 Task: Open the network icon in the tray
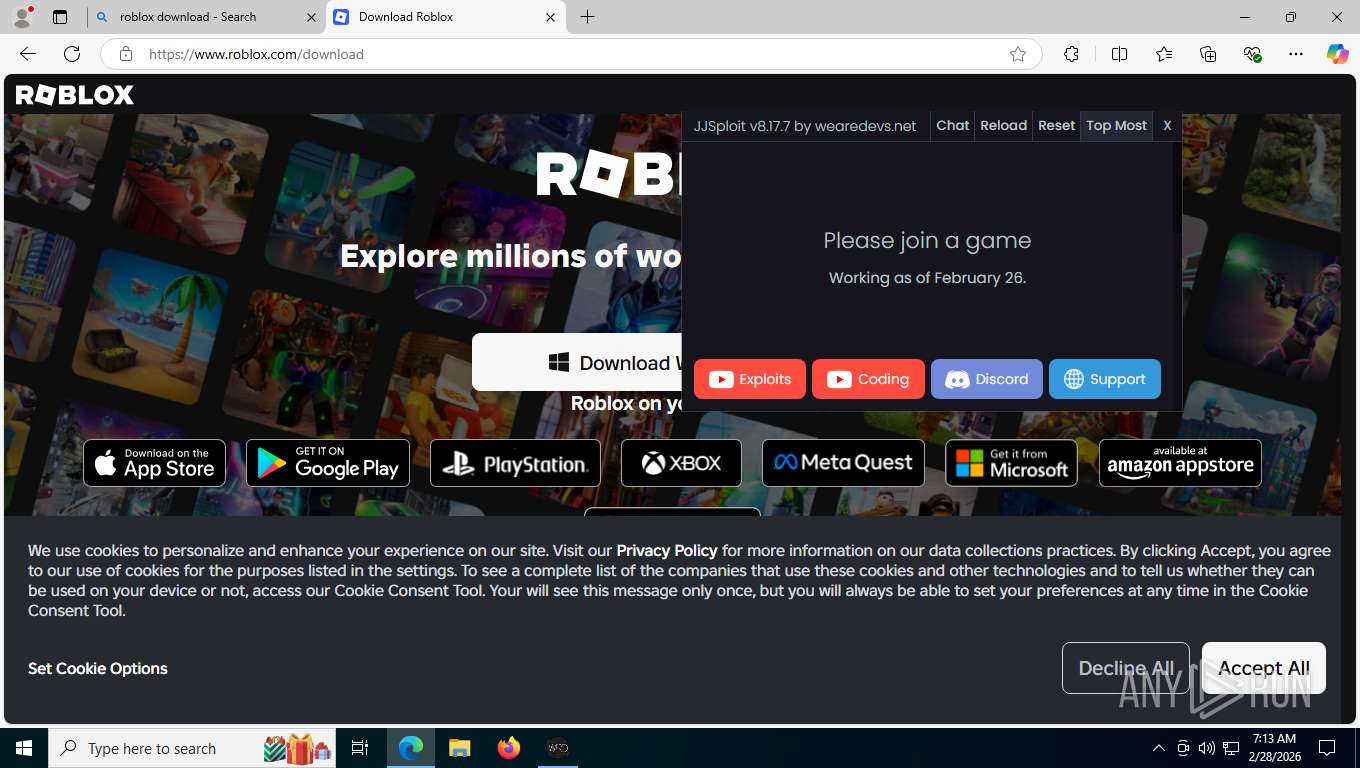1231,748
